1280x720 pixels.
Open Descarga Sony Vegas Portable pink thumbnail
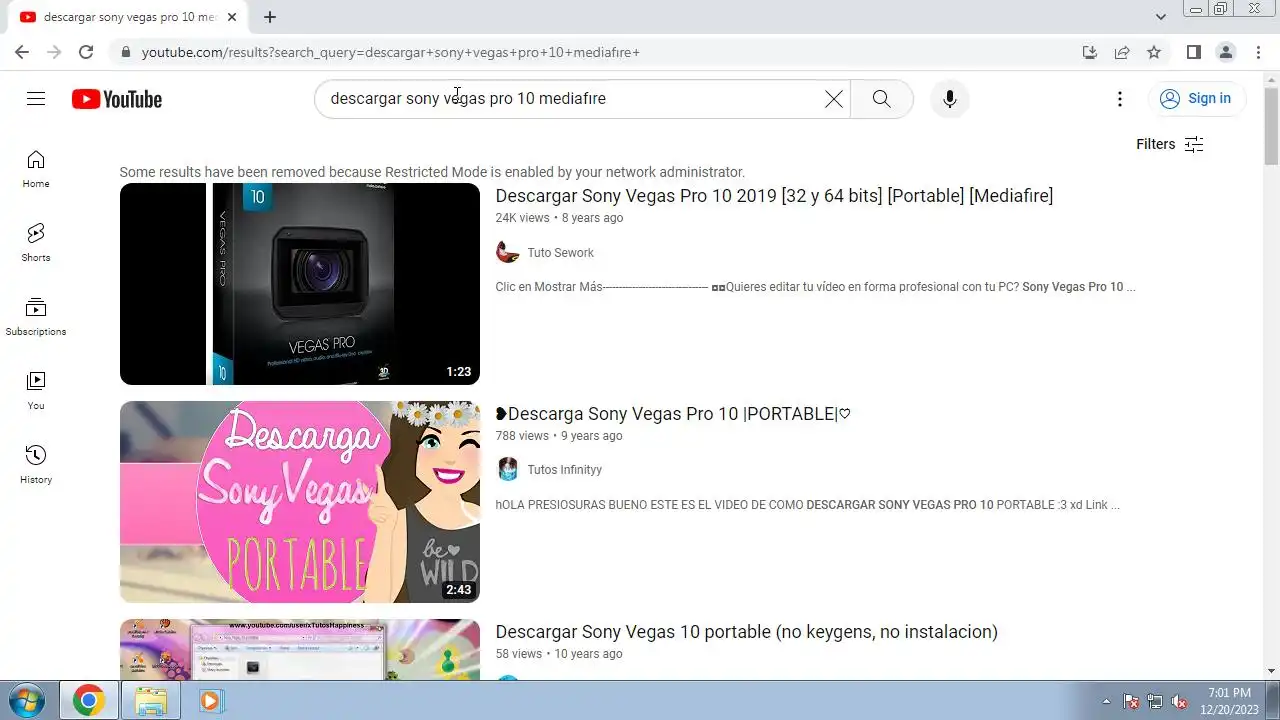[x=300, y=502]
